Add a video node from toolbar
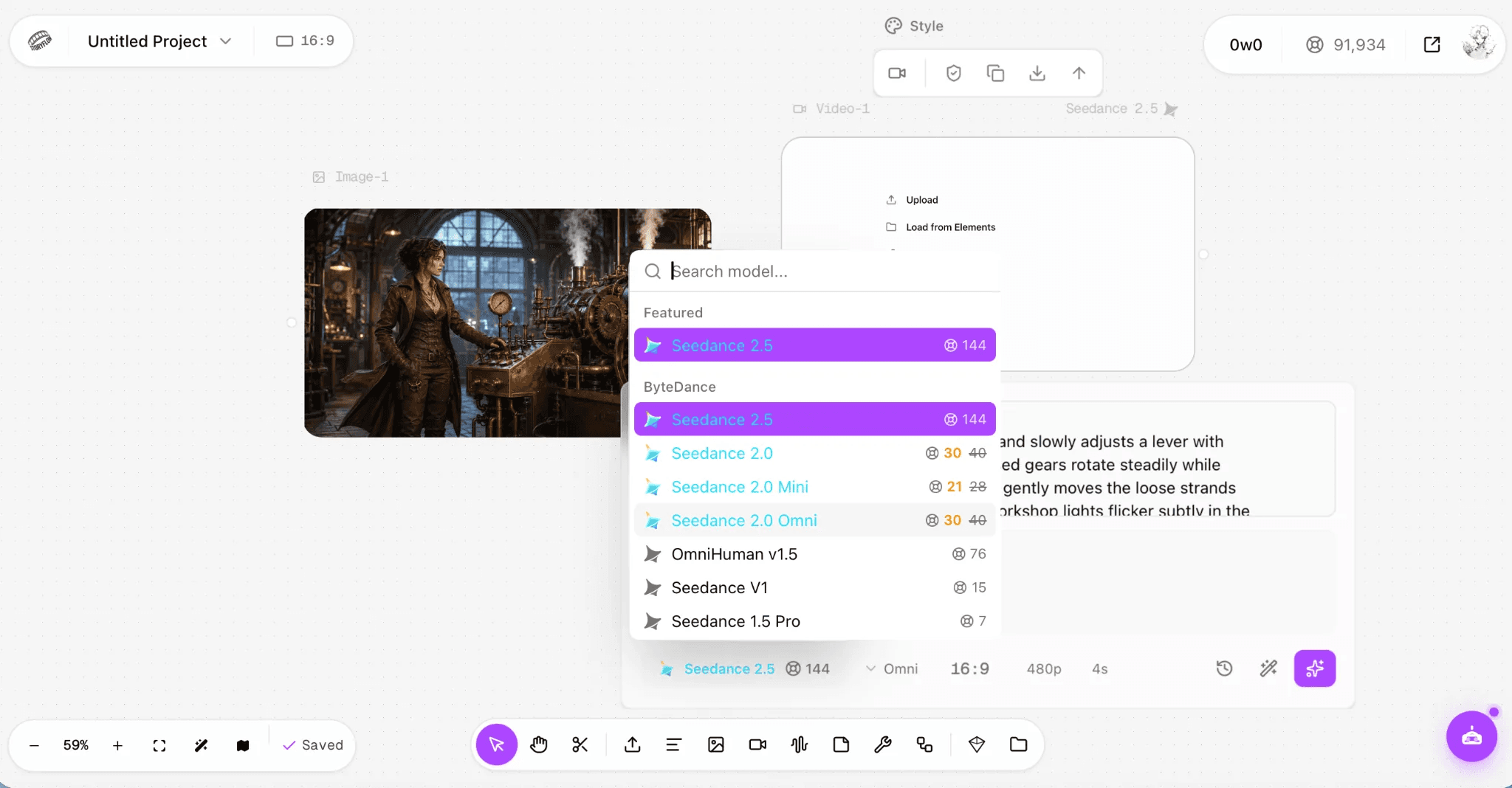The width and height of the screenshot is (1512, 788). tap(757, 744)
